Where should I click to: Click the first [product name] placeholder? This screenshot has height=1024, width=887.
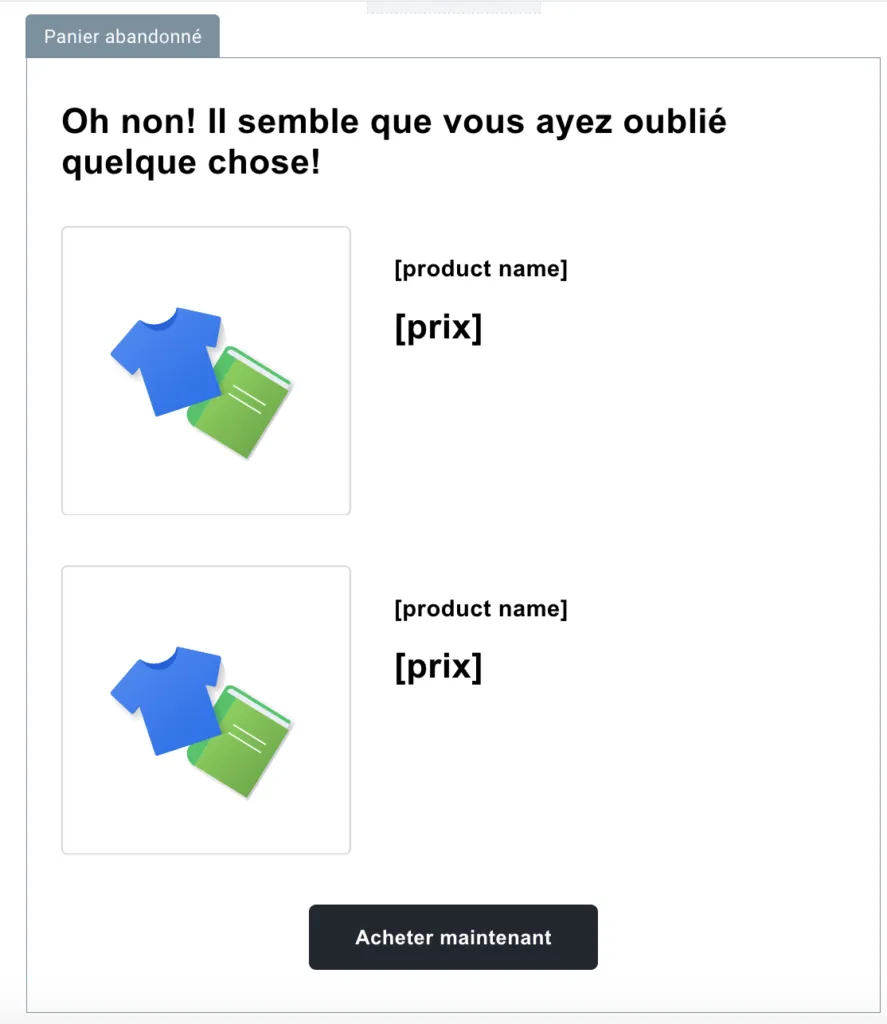point(481,268)
